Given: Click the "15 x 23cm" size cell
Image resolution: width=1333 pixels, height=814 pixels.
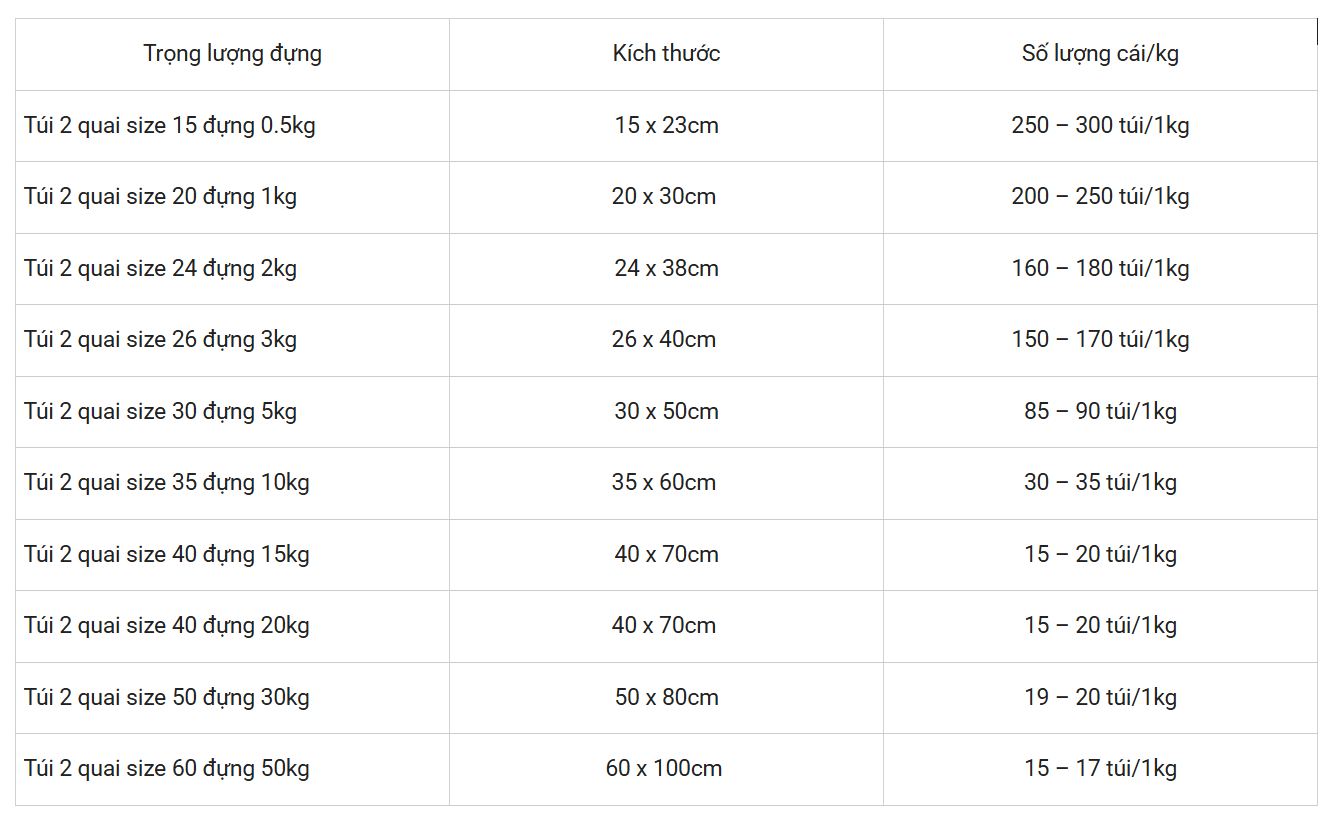Looking at the screenshot, I should click(x=666, y=126).
